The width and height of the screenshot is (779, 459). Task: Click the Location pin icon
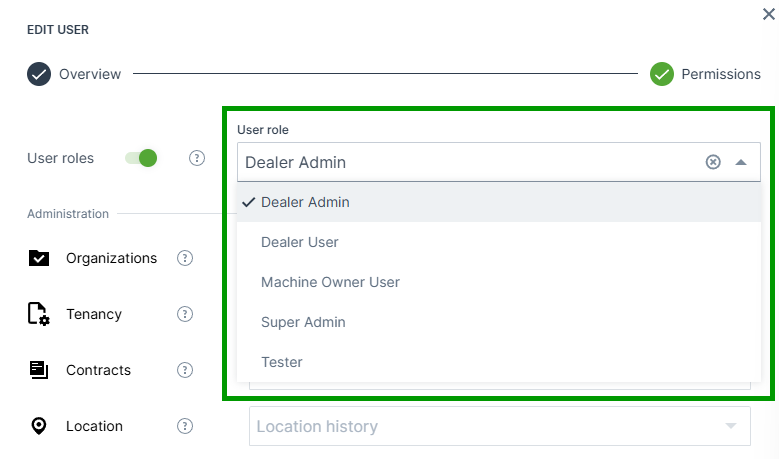(x=39, y=426)
